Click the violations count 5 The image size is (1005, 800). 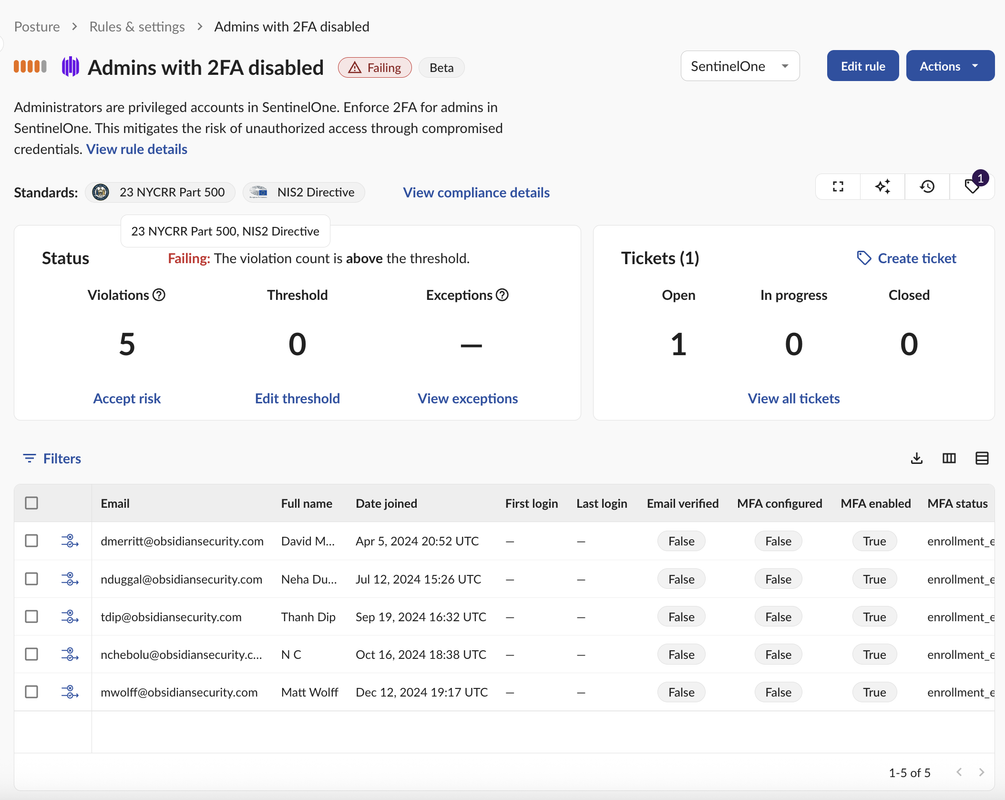127,344
